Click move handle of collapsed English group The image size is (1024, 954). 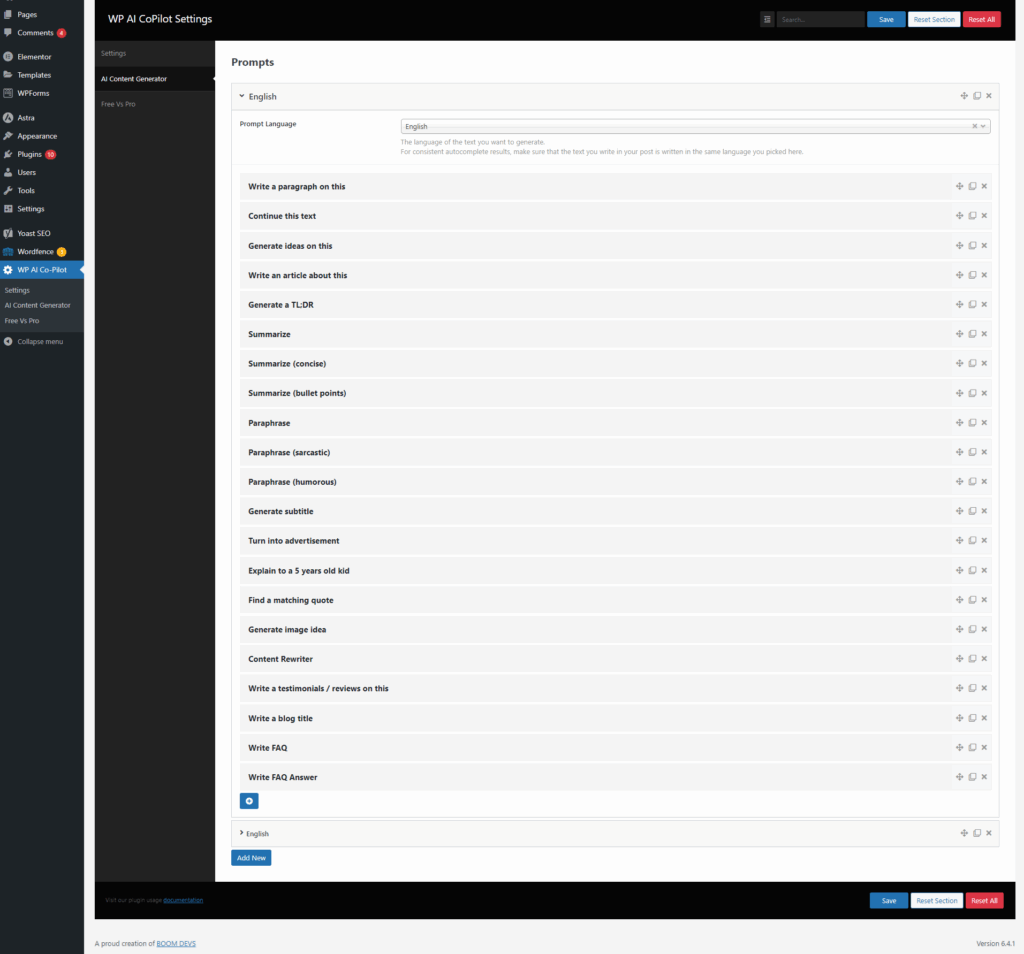964,833
